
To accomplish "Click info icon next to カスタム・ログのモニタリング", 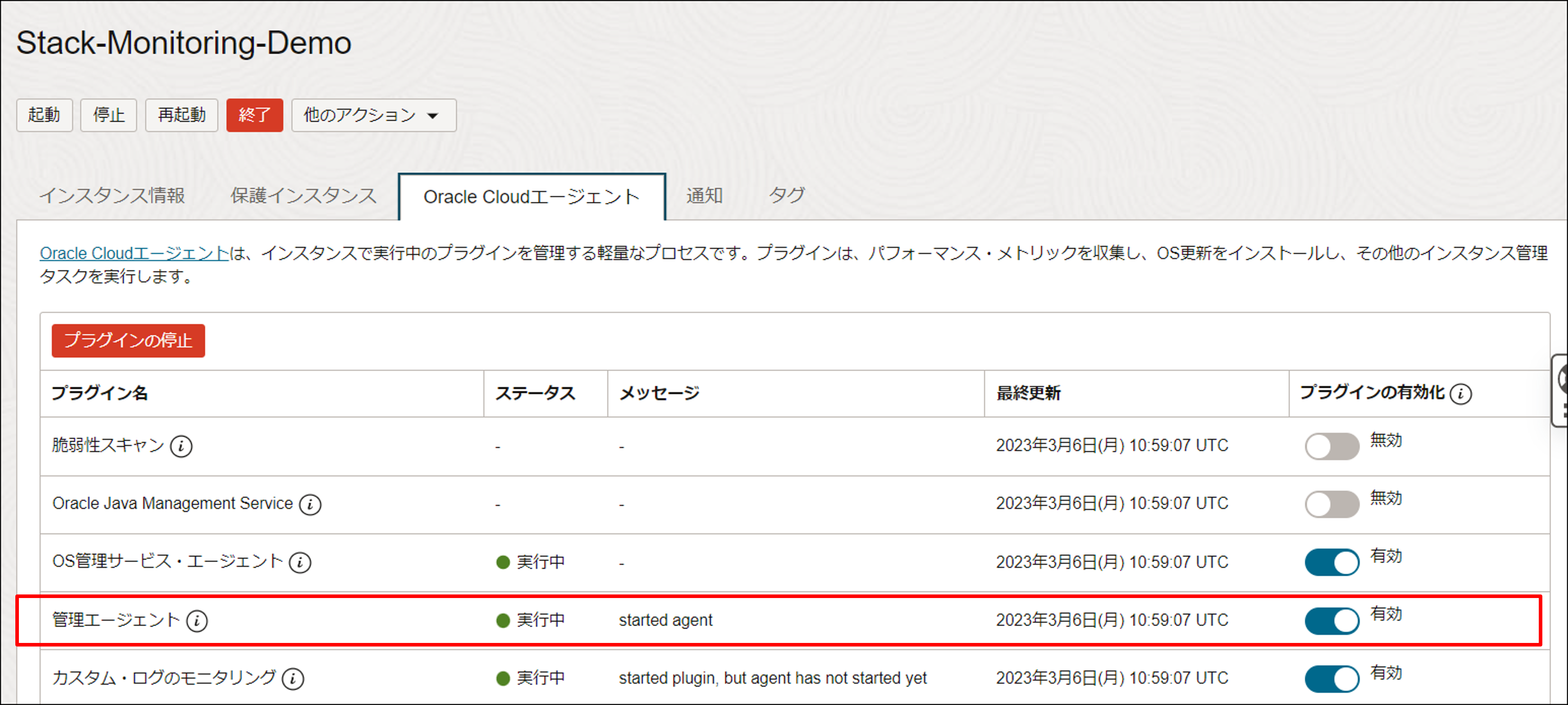I will click(x=293, y=679).
